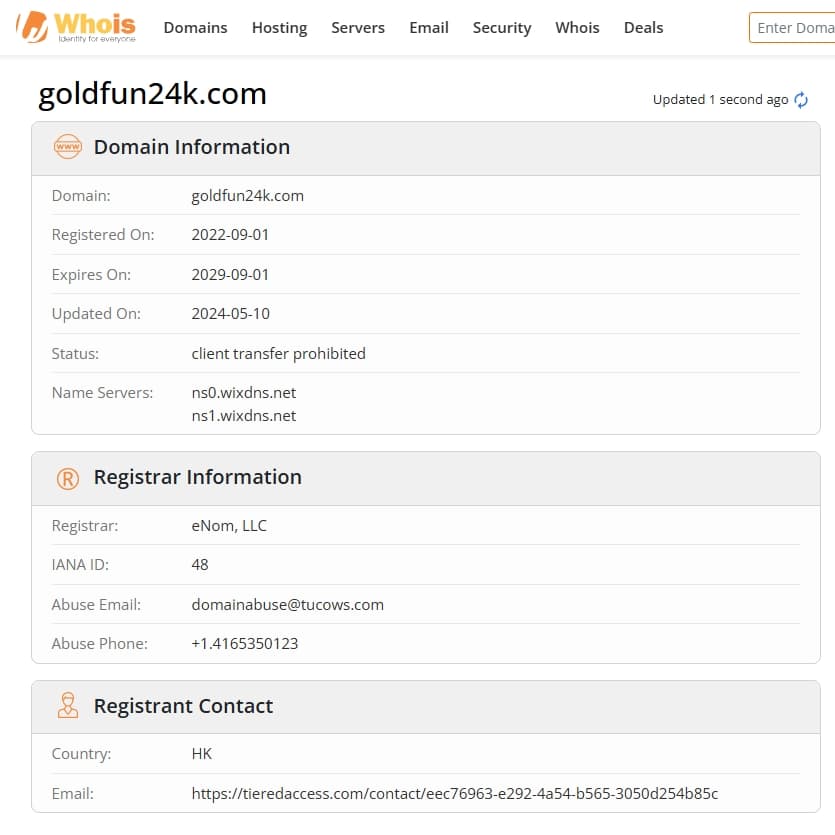
Task: Select IANA ID value 48
Action: pos(200,564)
